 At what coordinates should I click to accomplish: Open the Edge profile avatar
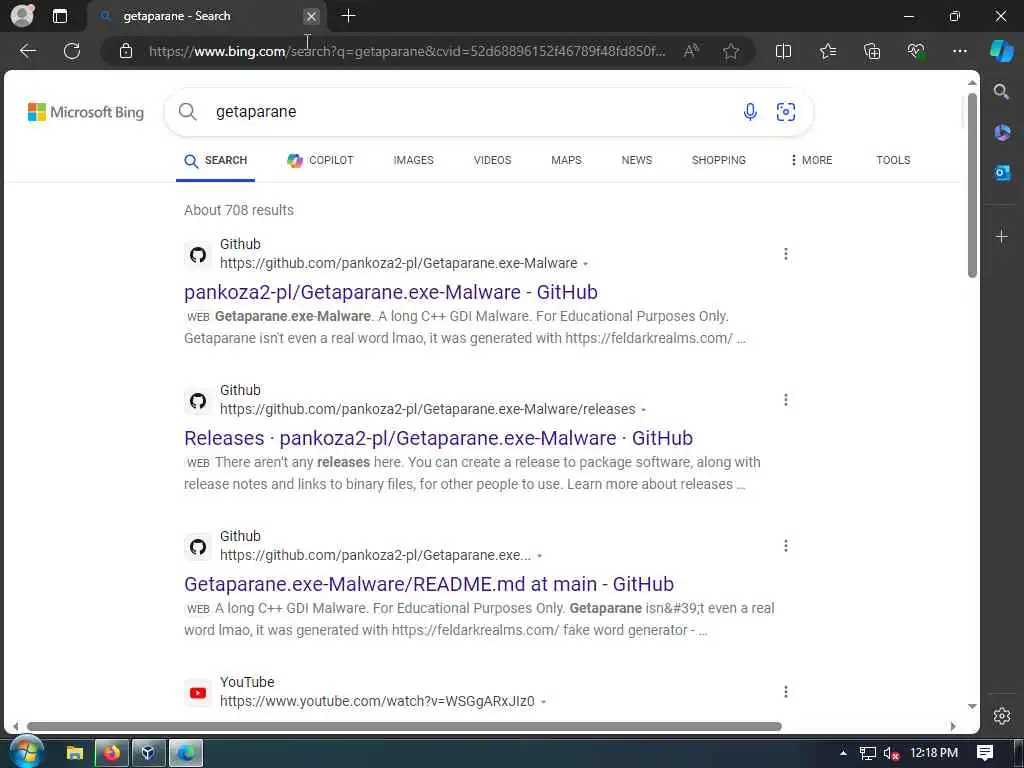click(x=22, y=16)
